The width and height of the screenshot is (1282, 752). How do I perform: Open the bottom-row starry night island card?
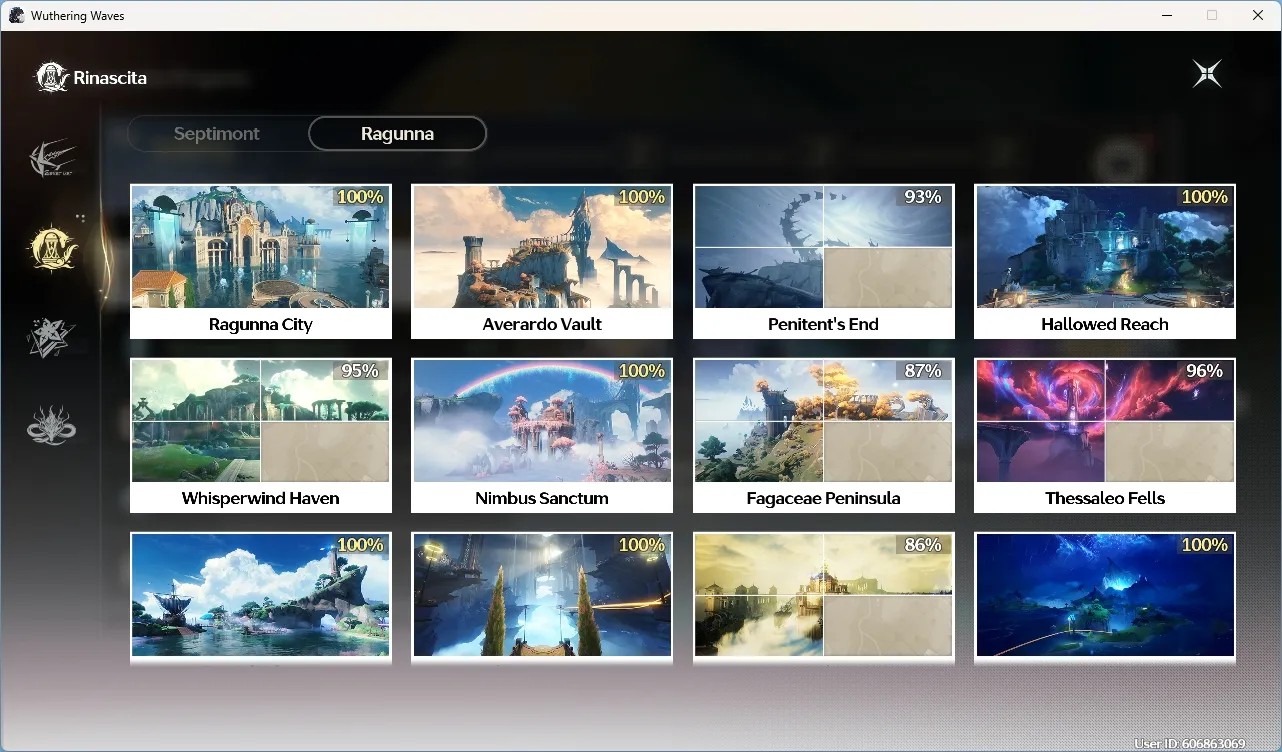pos(1105,597)
